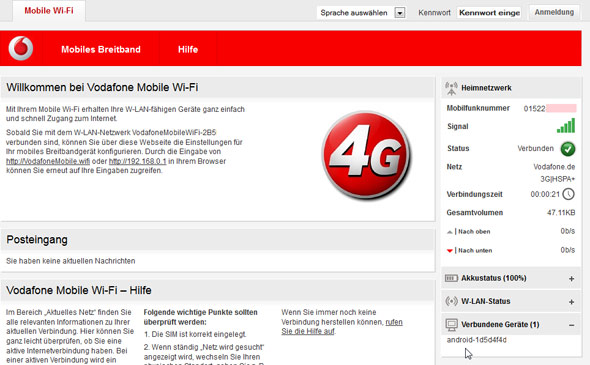Click the Willkommen bei Vodafone Mobile Wi-Fi heading
The image size is (590, 365).
102,87
